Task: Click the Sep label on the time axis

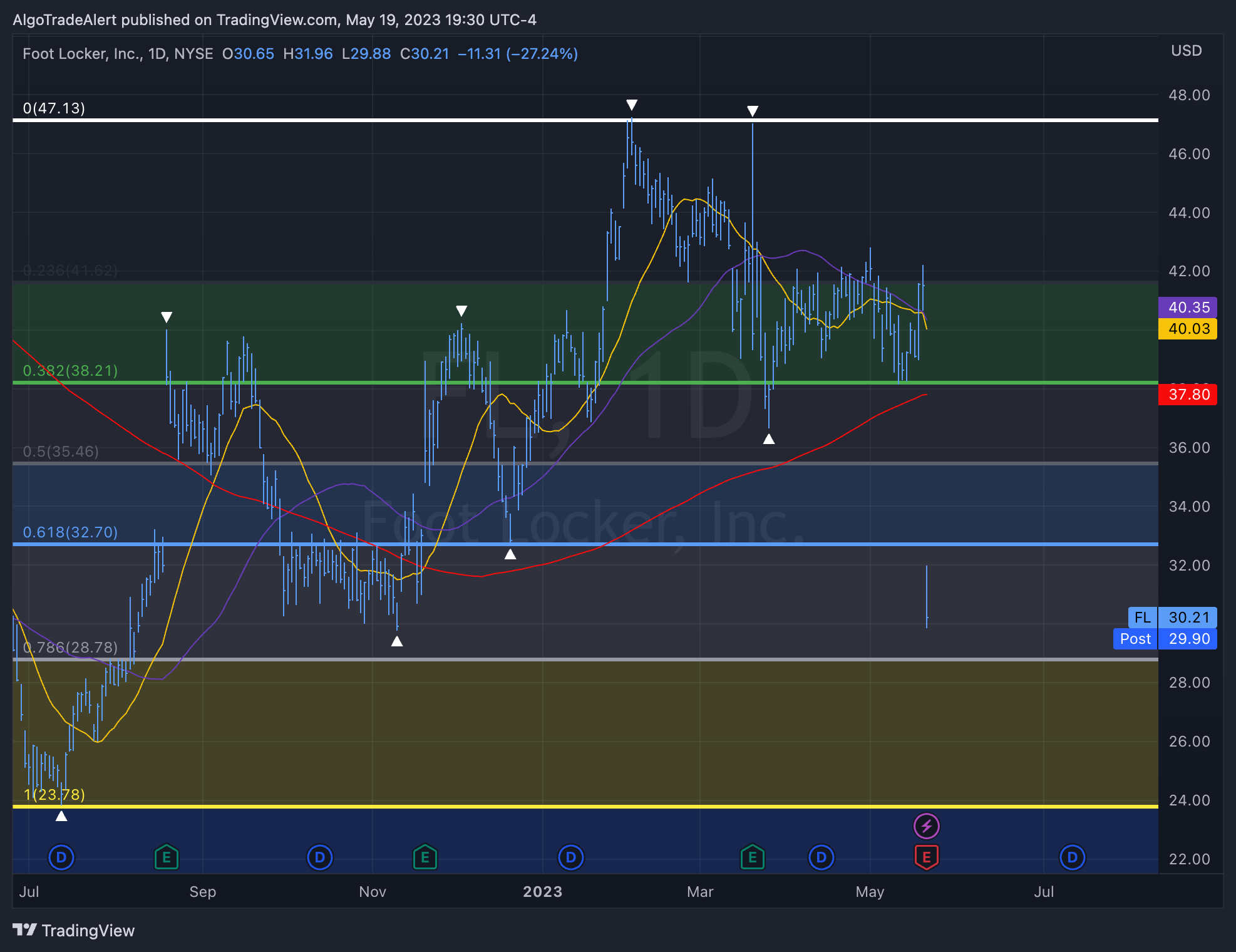Action: (203, 892)
